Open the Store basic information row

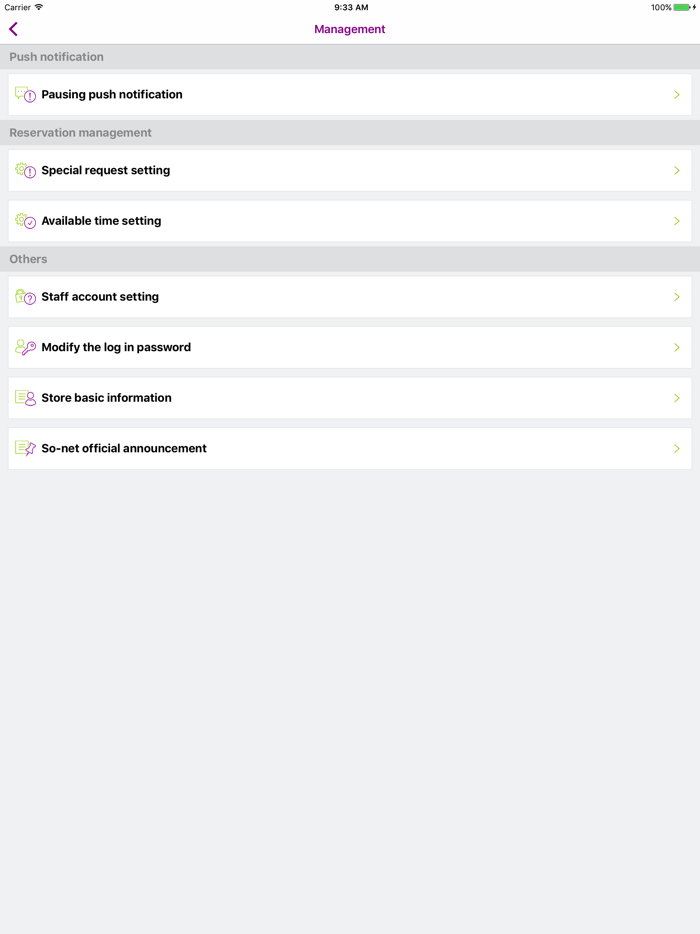(350, 397)
